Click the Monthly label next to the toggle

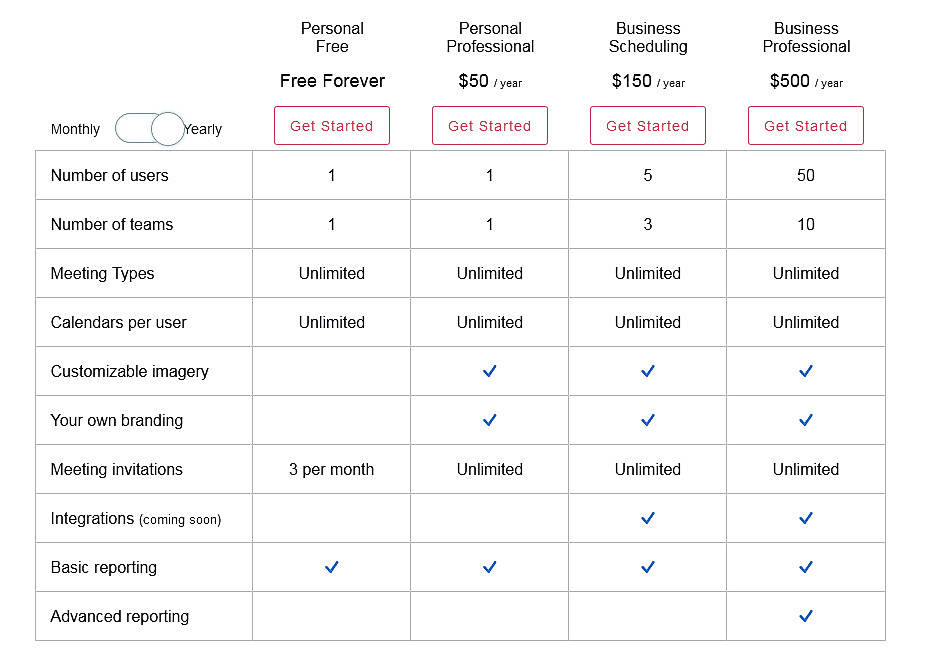coord(75,129)
